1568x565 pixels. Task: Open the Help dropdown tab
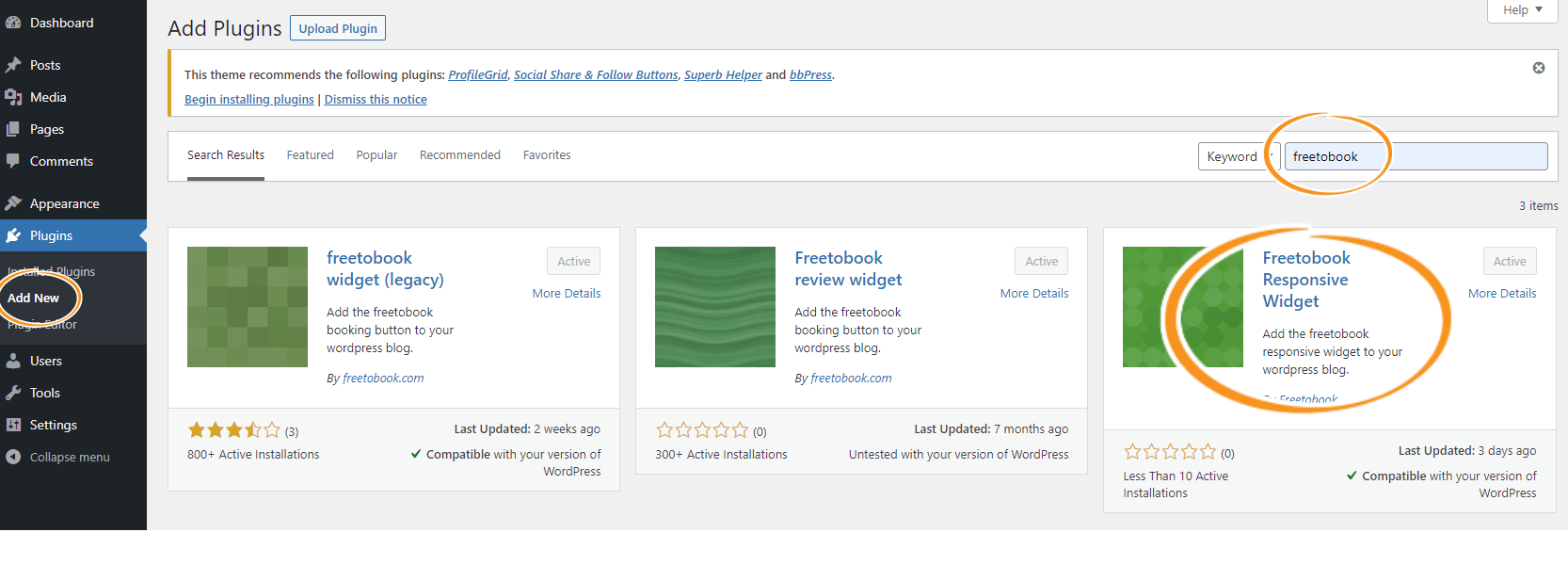(x=1522, y=10)
